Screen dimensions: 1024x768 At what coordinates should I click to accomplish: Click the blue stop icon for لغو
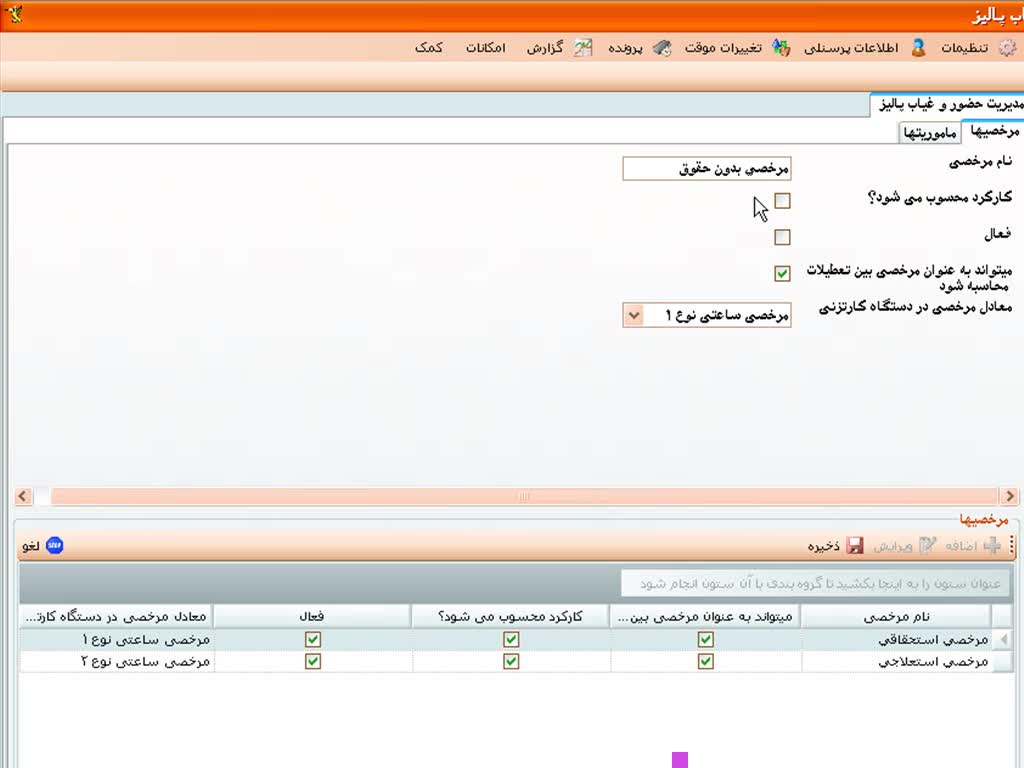click(54, 545)
